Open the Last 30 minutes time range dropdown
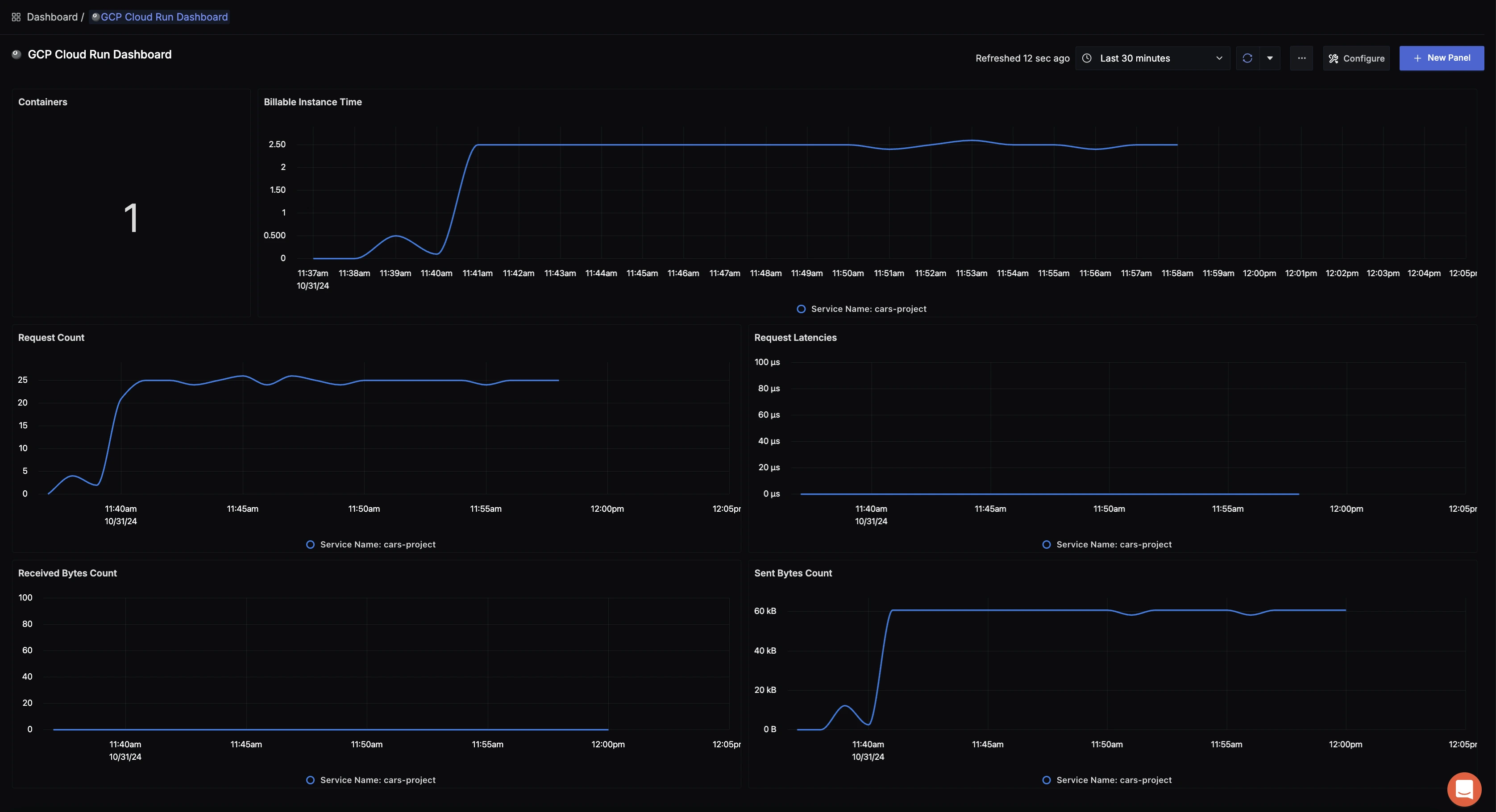This screenshot has width=1496, height=812. pos(1152,58)
